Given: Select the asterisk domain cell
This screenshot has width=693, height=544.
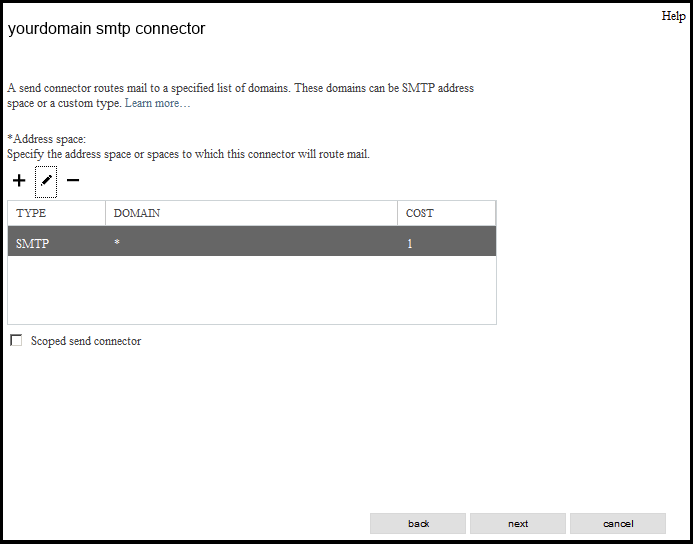Looking at the screenshot, I should tap(251, 241).
